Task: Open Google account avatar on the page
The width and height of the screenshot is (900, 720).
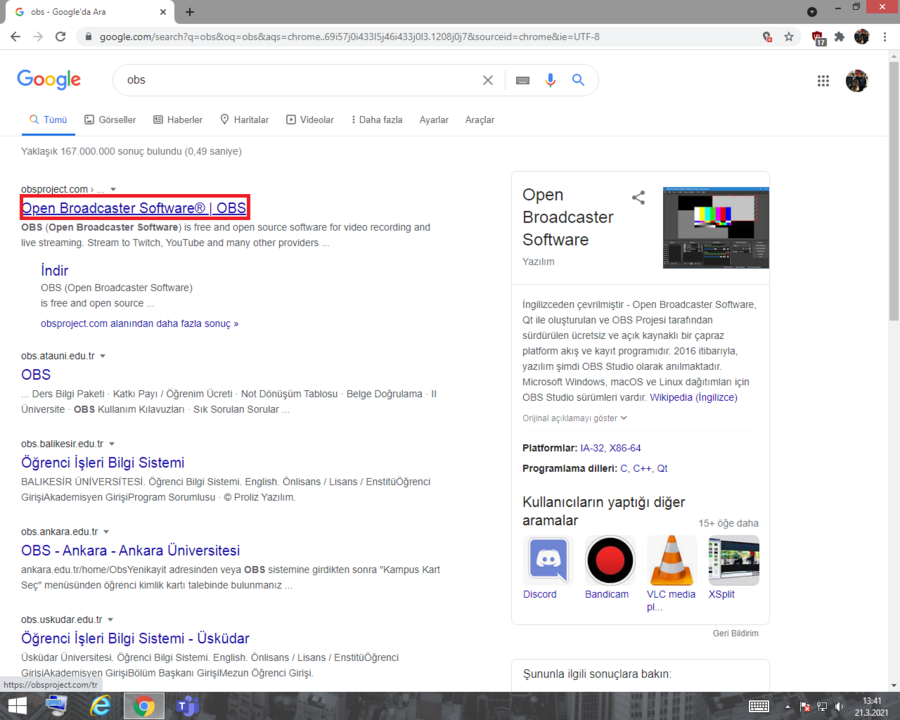Action: pyautogui.click(x=856, y=81)
